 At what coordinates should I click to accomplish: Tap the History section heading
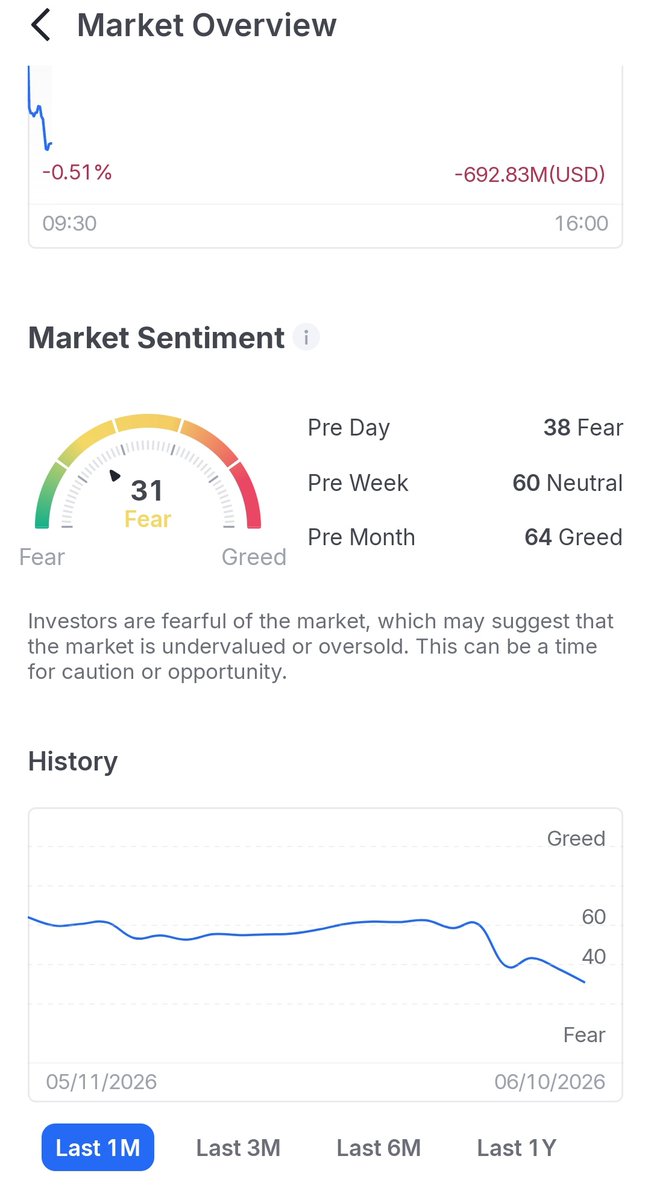click(73, 761)
